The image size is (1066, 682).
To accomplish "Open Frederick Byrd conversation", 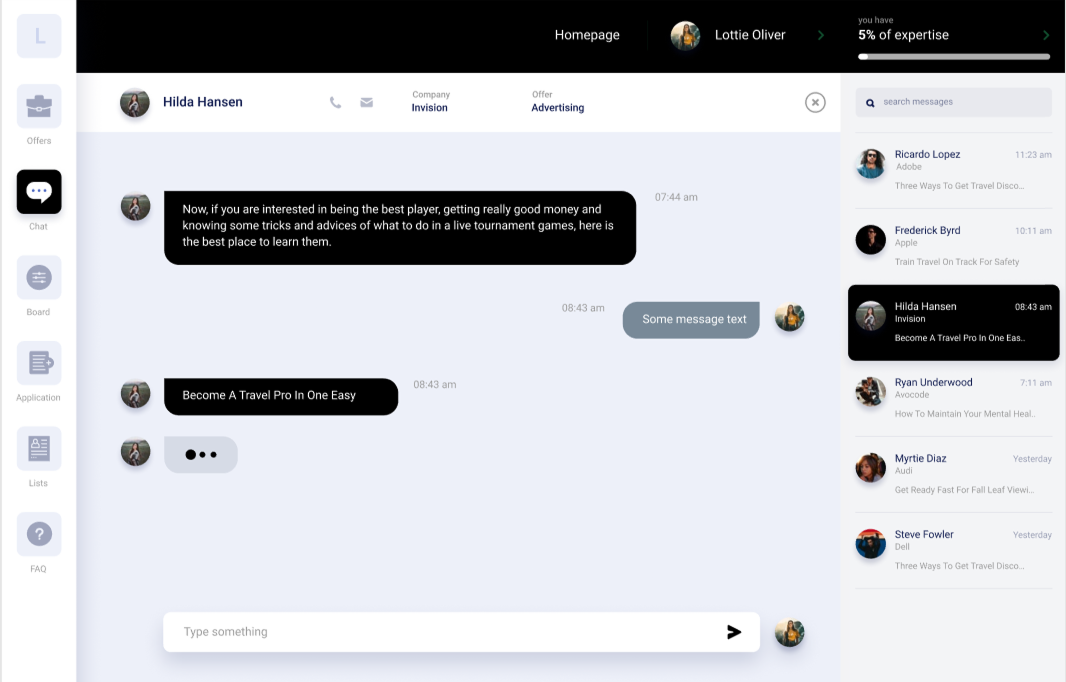I will [953, 246].
